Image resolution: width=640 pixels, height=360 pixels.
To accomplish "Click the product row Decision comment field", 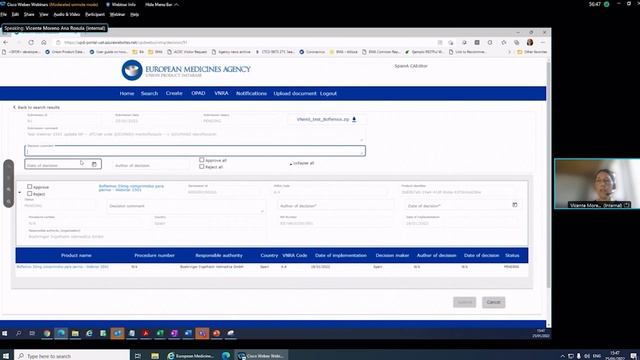I will [186, 206].
